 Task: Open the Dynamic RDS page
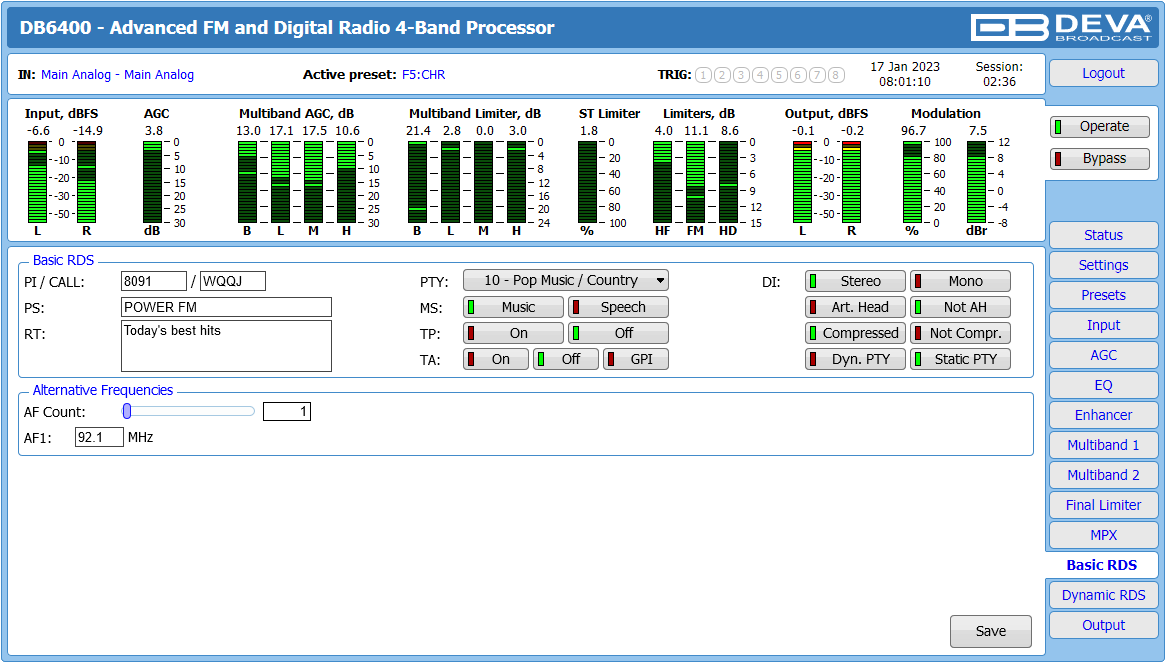click(x=1104, y=595)
